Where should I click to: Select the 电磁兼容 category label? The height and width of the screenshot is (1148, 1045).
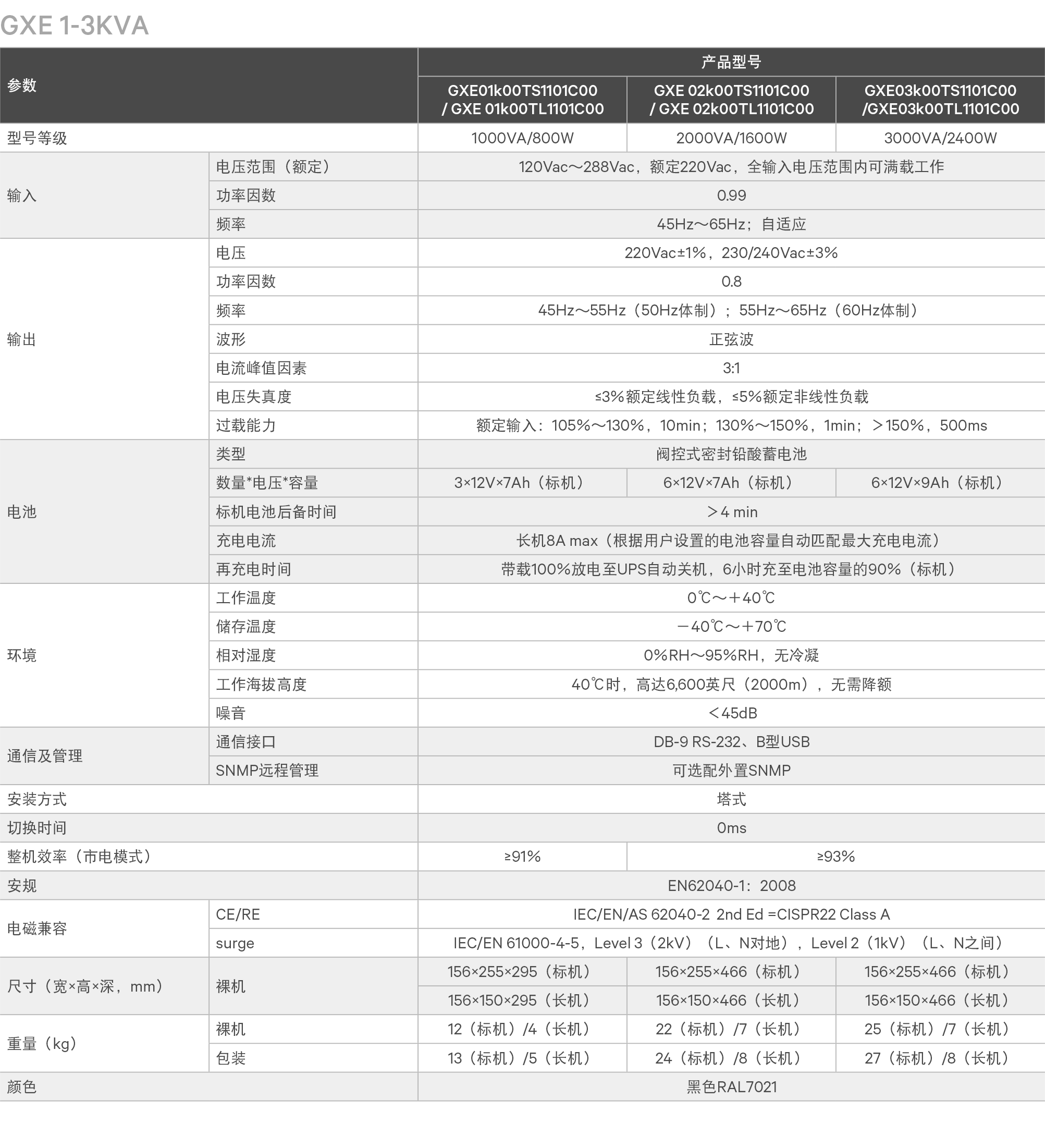click(x=37, y=929)
